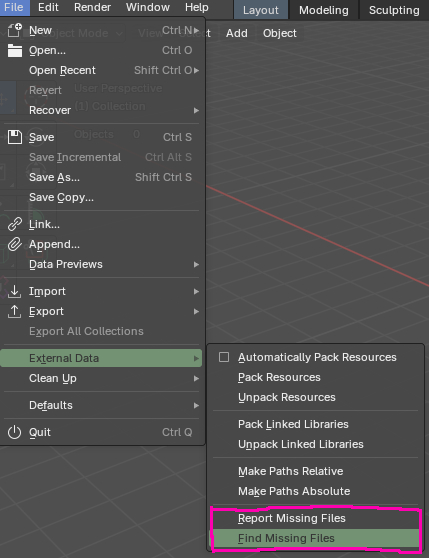The width and height of the screenshot is (429, 558).
Task: Click the Quit power icon
Action: pyautogui.click(x=15, y=432)
